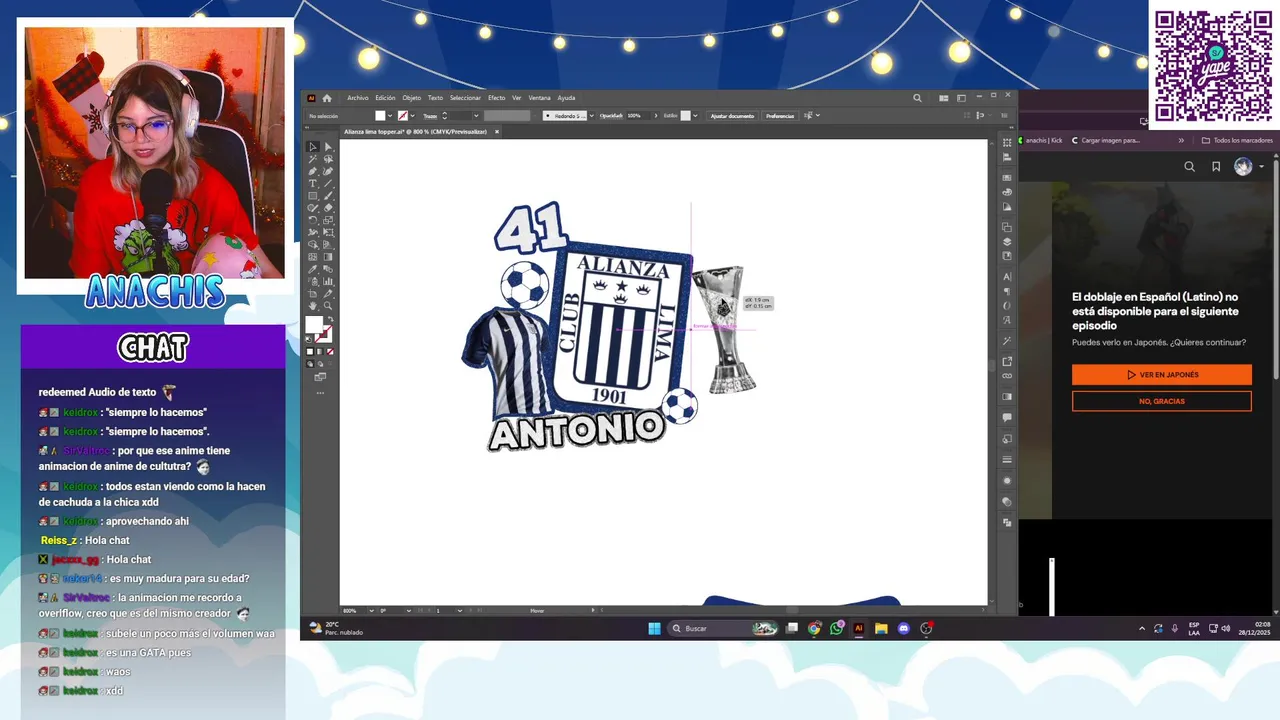This screenshot has height=720, width=1280.
Task: Open rotate view angle dropdown
Action: point(409,610)
